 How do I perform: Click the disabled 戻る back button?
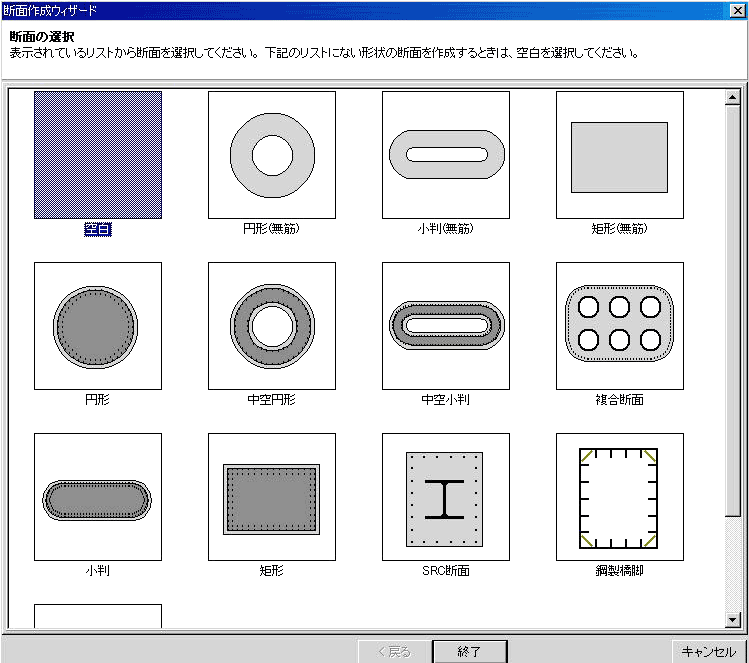[x=395, y=652]
